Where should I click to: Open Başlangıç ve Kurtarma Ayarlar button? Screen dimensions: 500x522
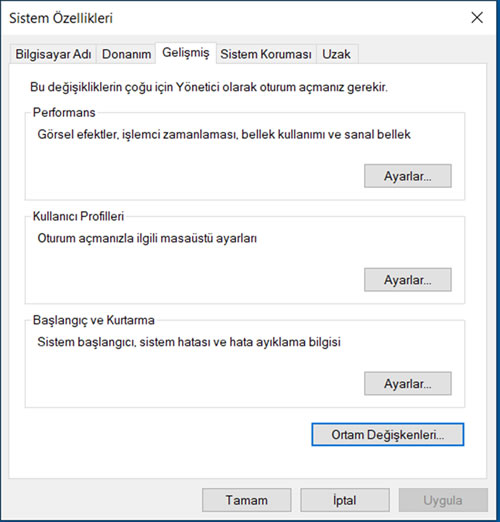(x=408, y=384)
